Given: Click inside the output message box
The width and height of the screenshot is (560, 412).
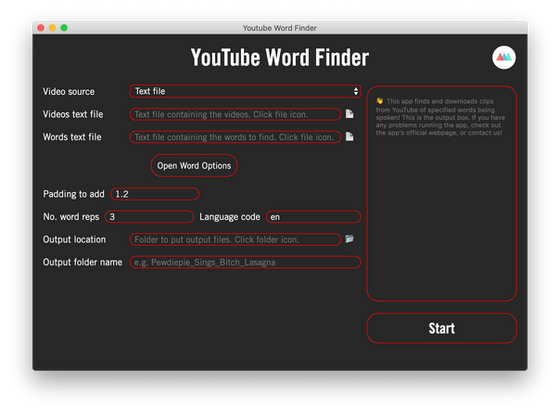Looking at the screenshot, I should point(442,194).
